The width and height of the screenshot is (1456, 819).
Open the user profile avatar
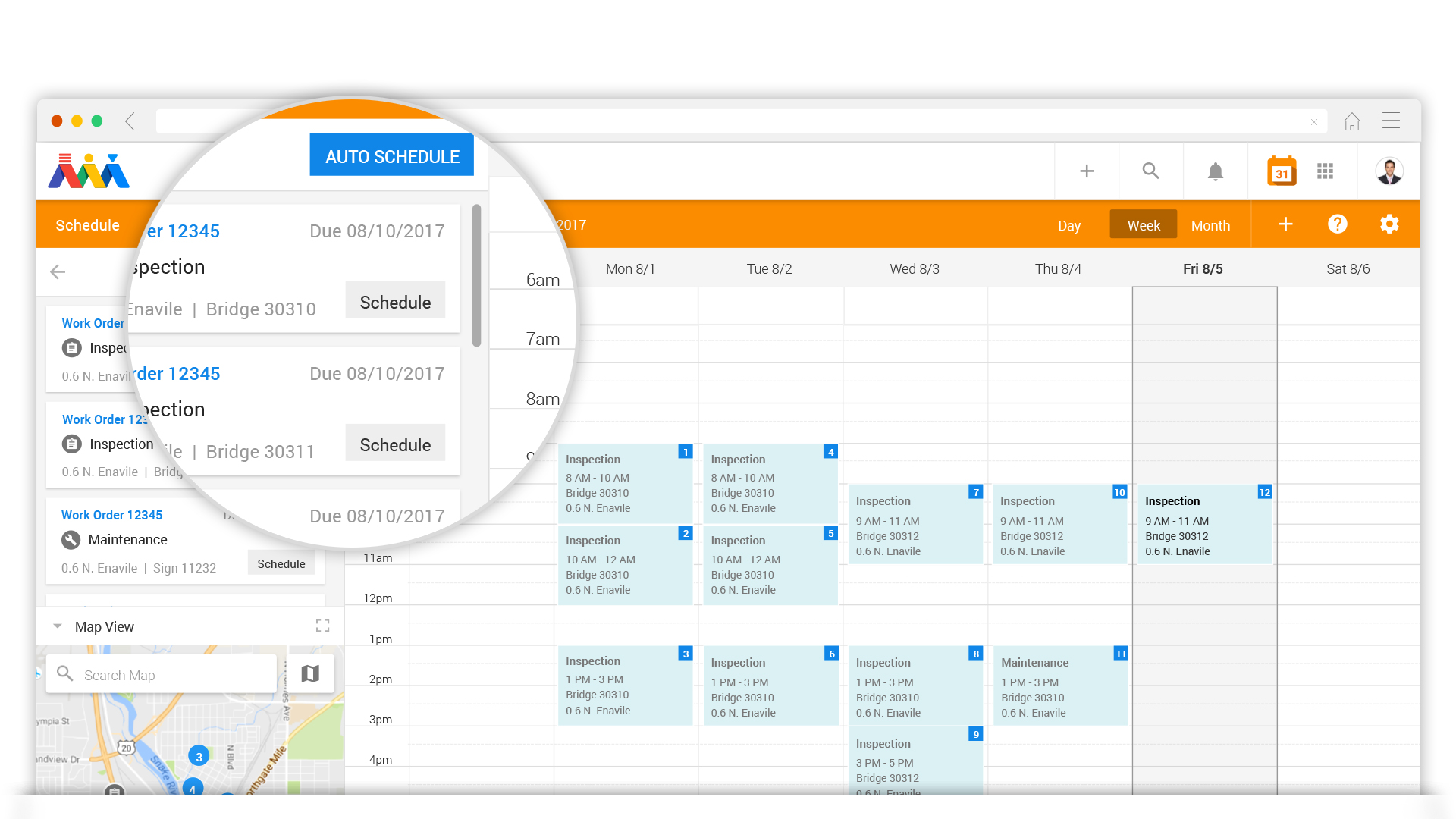(x=1389, y=171)
